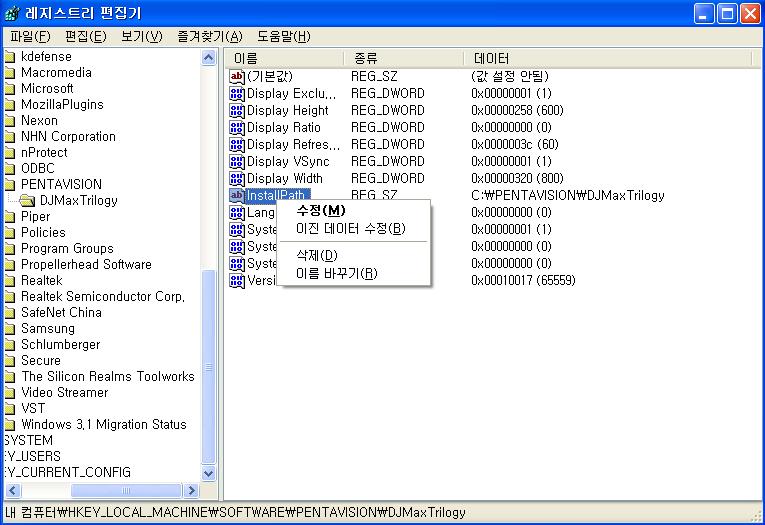
Task: Click the VST folder icon
Action: point(10,409)
